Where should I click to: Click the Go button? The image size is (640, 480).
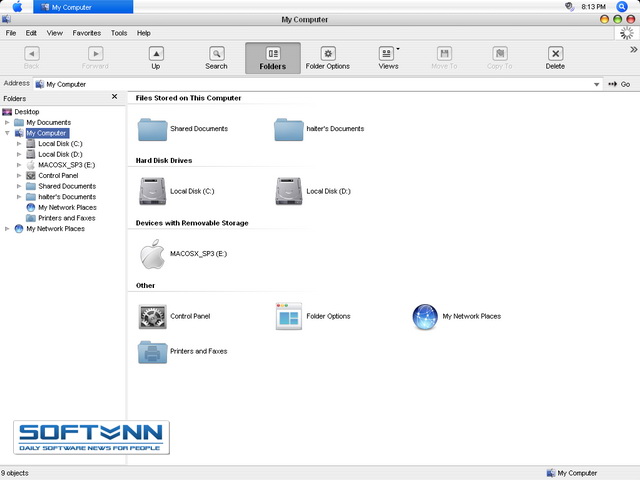point(619,84)
